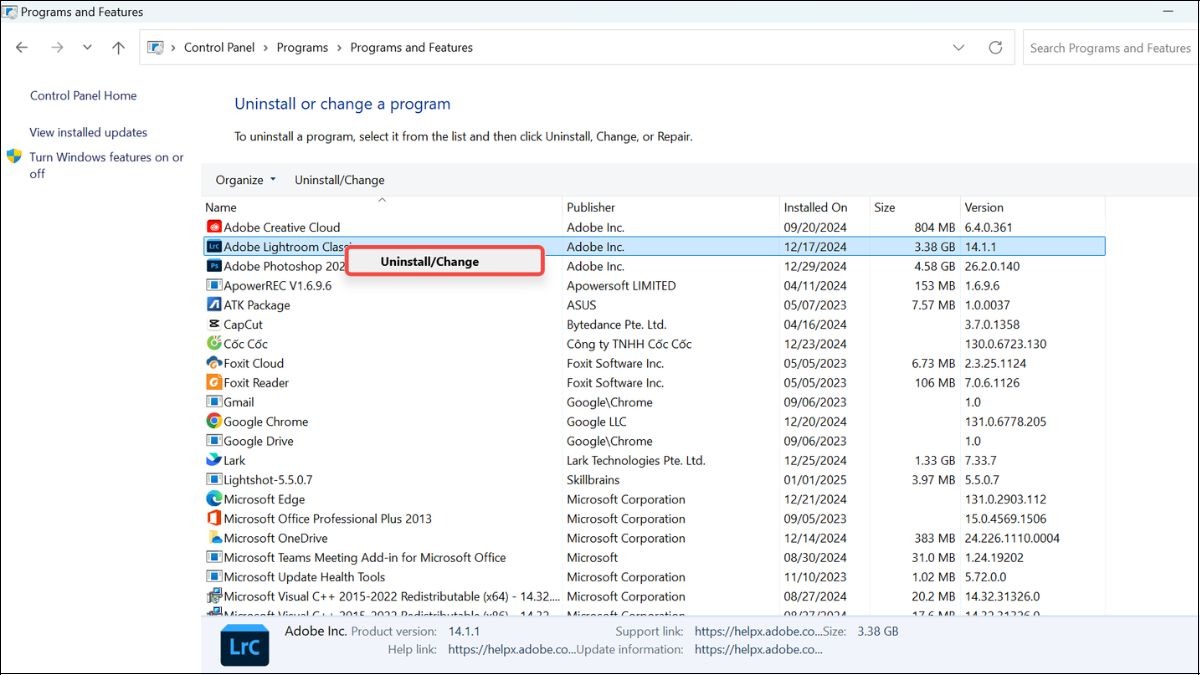The image size is (1200, 675).
Task: Click the Google Drive program icon
Action: [214, 441]
